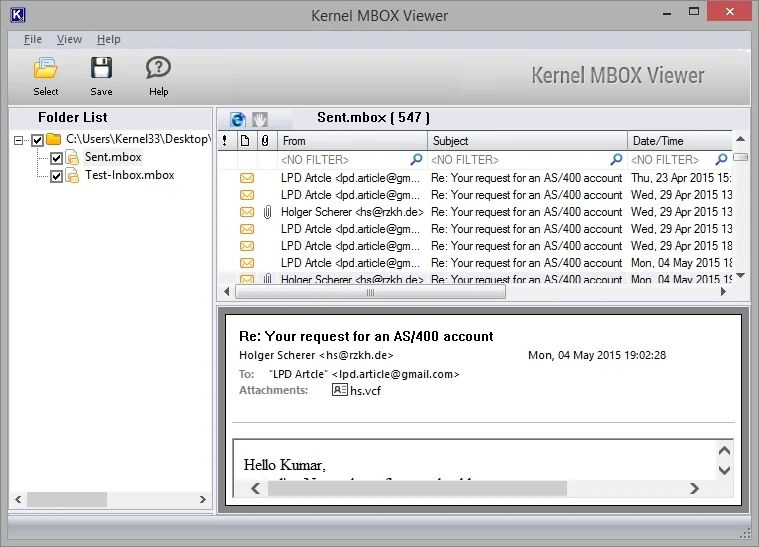Viewport: 759px width, 547px height.
Task: Click the folder list horizontal scrollbar thumb
Action: click(67, 499)
